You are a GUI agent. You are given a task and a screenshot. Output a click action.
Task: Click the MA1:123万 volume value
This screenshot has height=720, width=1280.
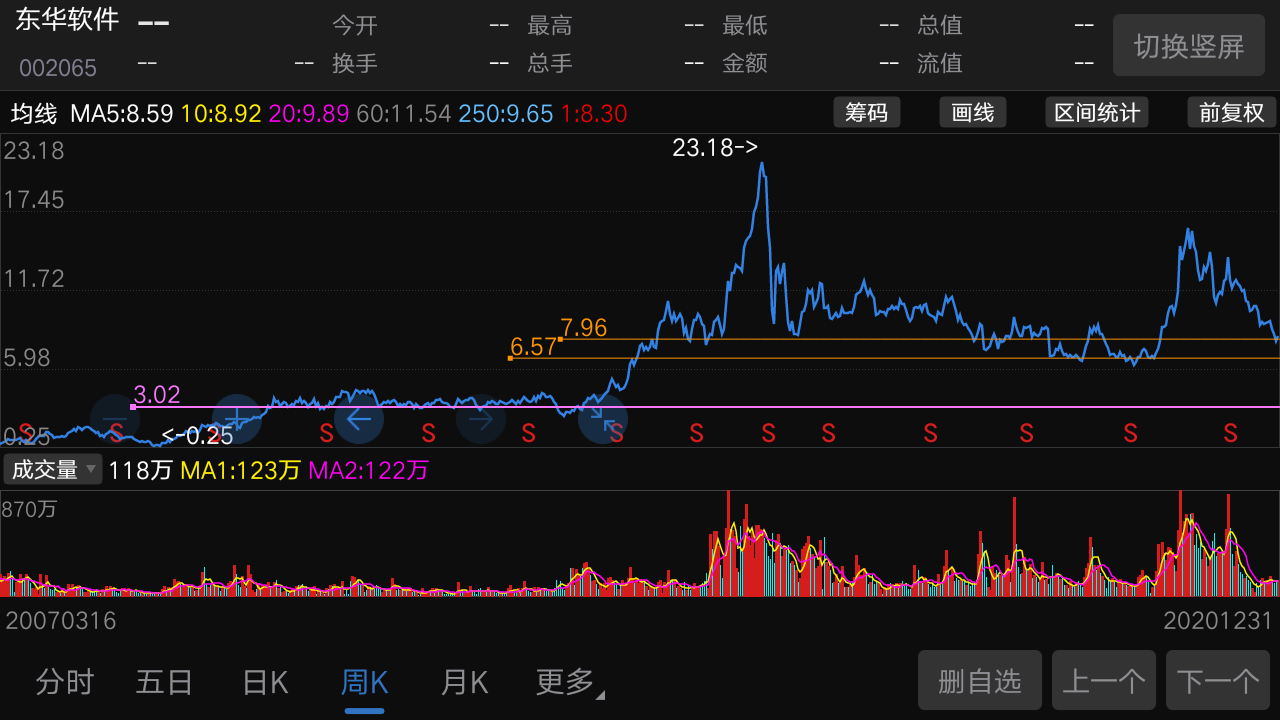tap(240, 470)
